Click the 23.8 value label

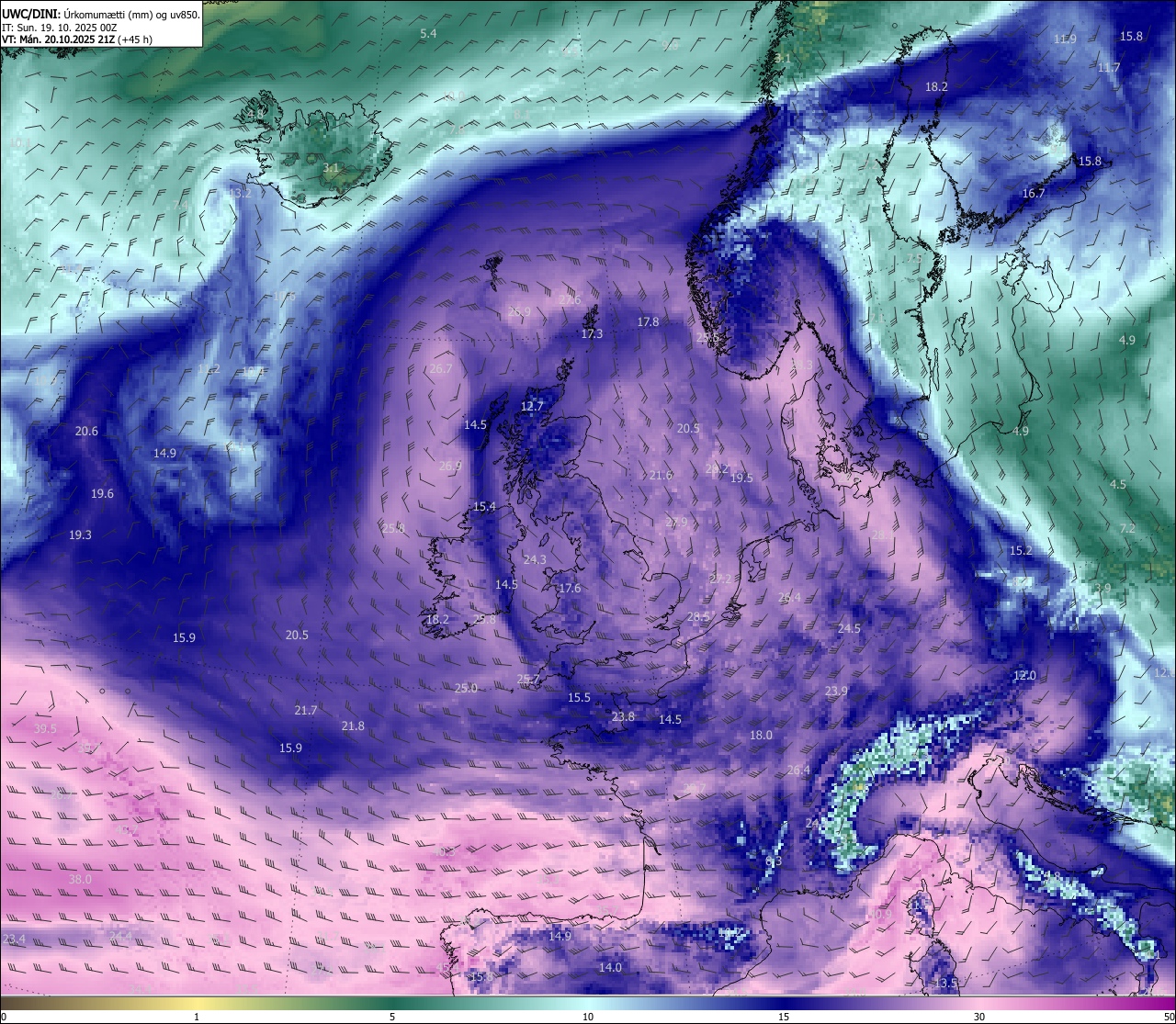coord(623,717)
